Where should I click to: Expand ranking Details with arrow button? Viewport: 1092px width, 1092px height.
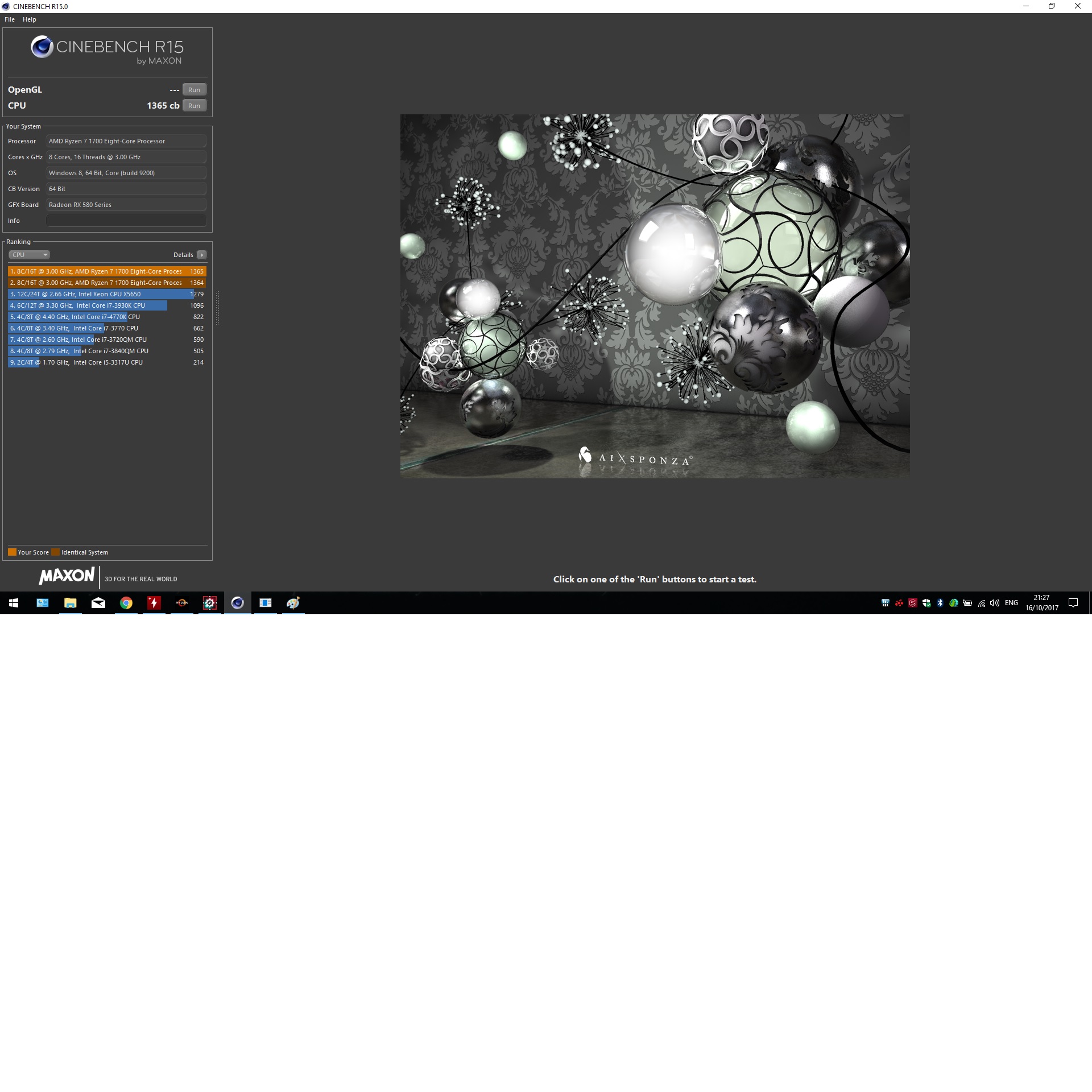tap(202, 255)
